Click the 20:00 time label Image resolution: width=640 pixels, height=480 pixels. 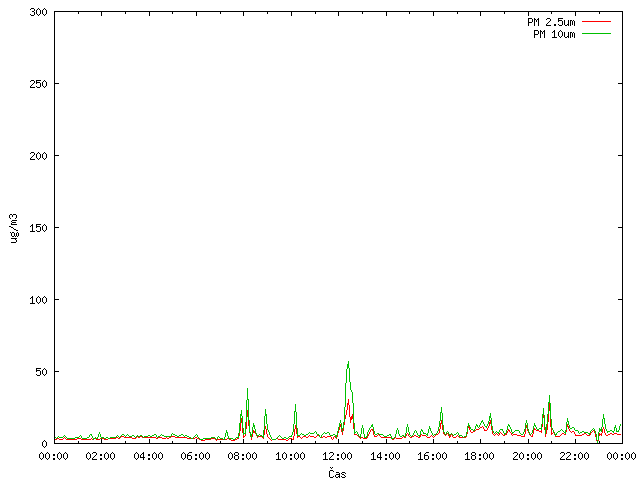527,456
